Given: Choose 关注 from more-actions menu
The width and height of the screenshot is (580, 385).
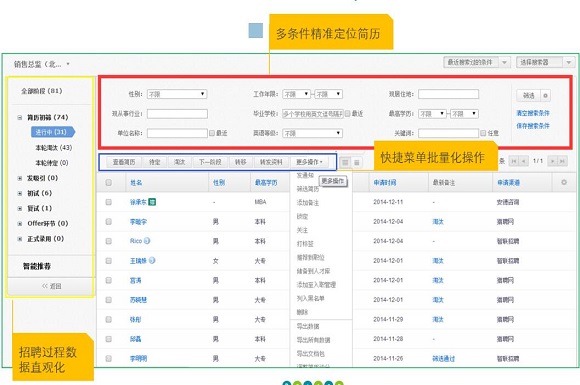Looking at the screenshot, I should 302,230.
